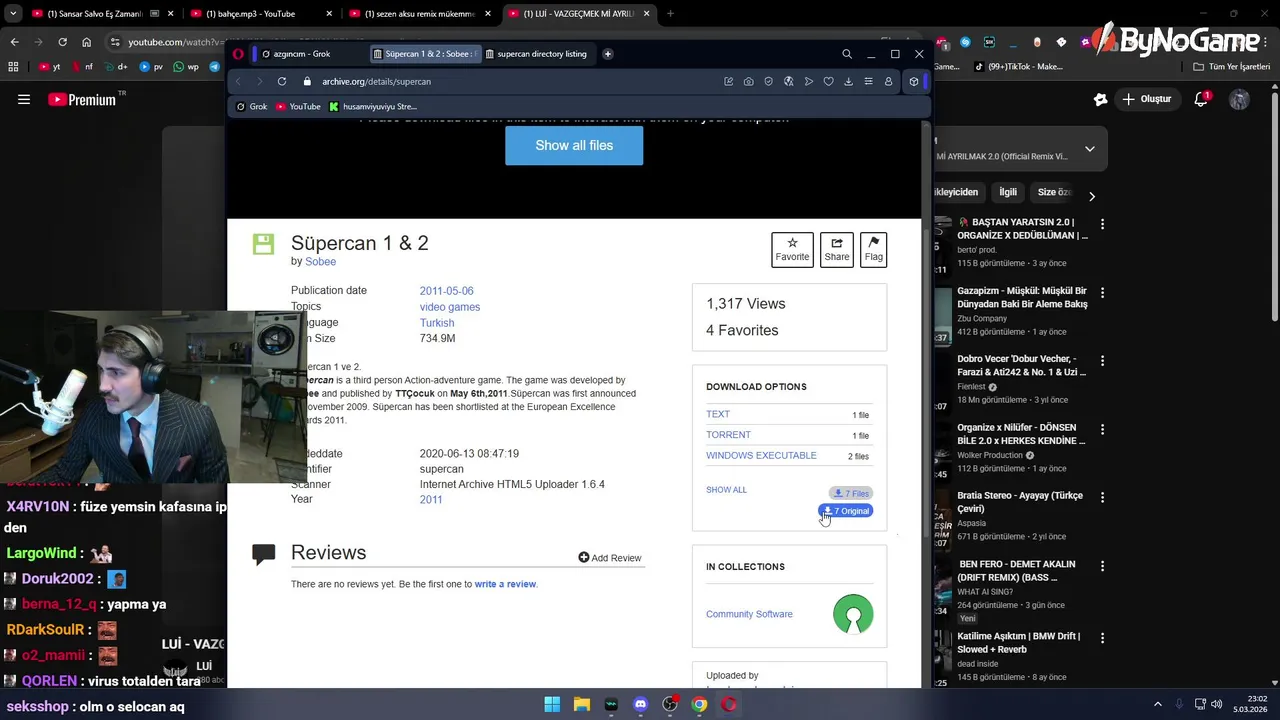The image size is (1280, 720).
Task: Click the YouTube Premium logo
Action: 82,99
